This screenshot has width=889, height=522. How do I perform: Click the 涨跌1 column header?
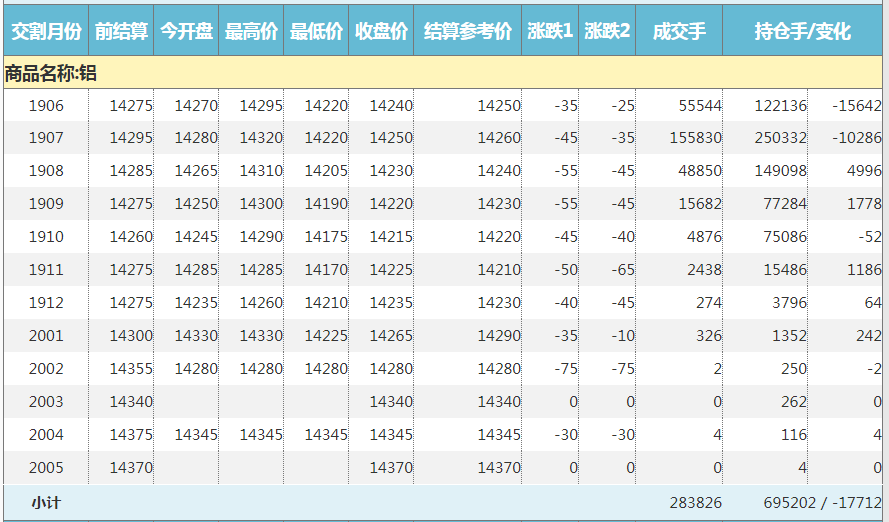tap(550, 32)
